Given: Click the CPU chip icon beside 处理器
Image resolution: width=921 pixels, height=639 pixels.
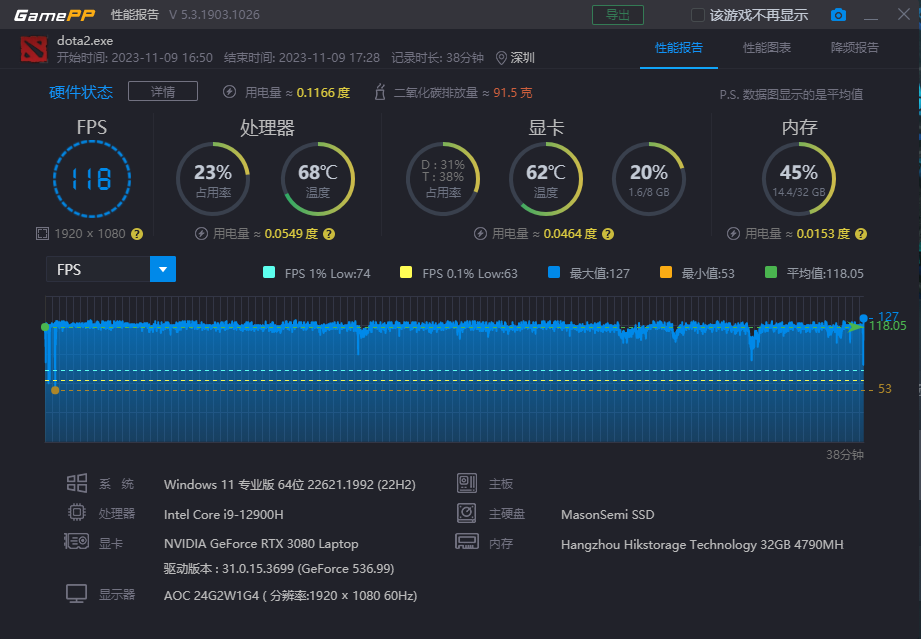Looking at the screenshot, I should coord(77,513).
